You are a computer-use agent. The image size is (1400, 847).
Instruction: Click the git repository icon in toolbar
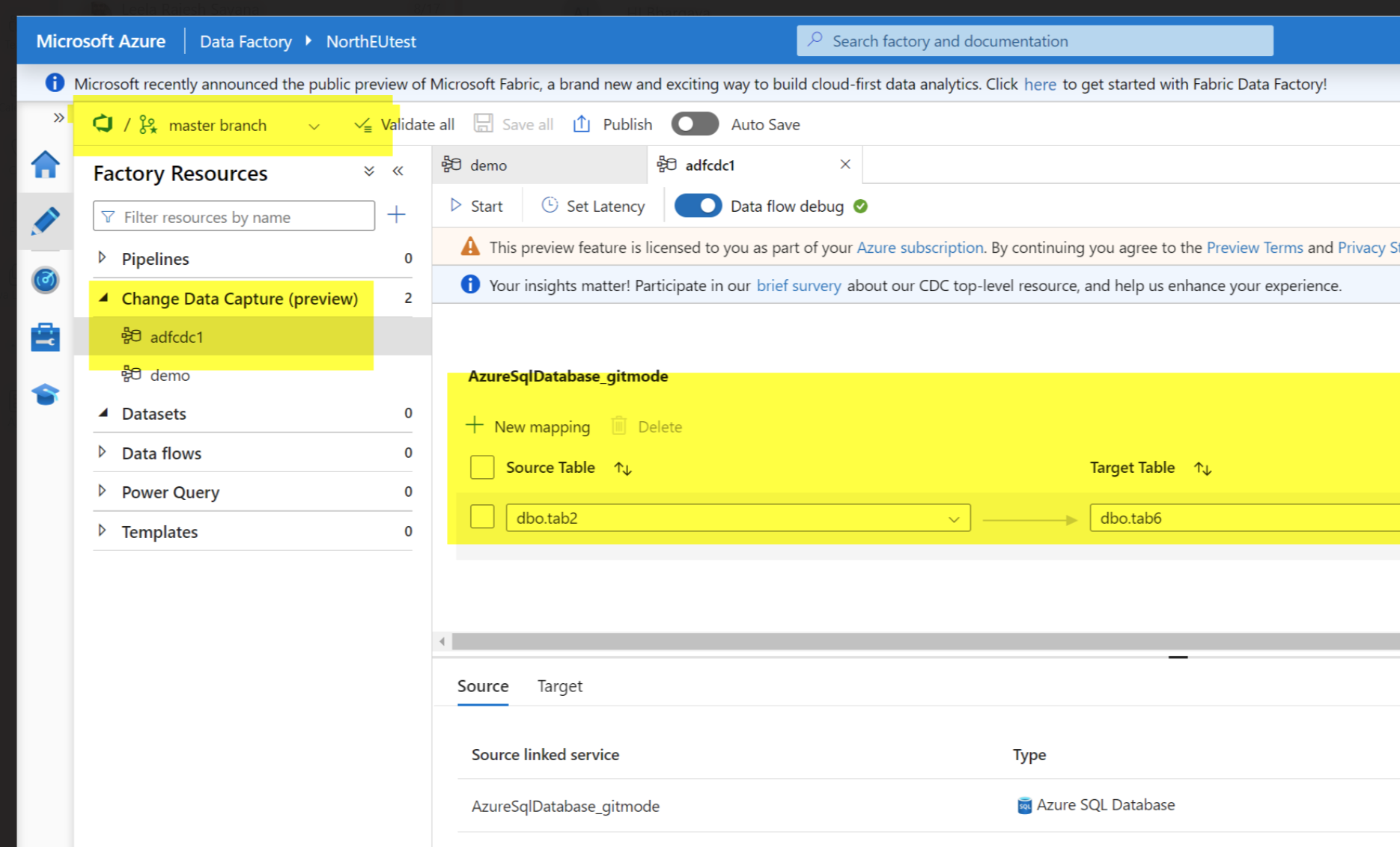click(x=103, y=124)
